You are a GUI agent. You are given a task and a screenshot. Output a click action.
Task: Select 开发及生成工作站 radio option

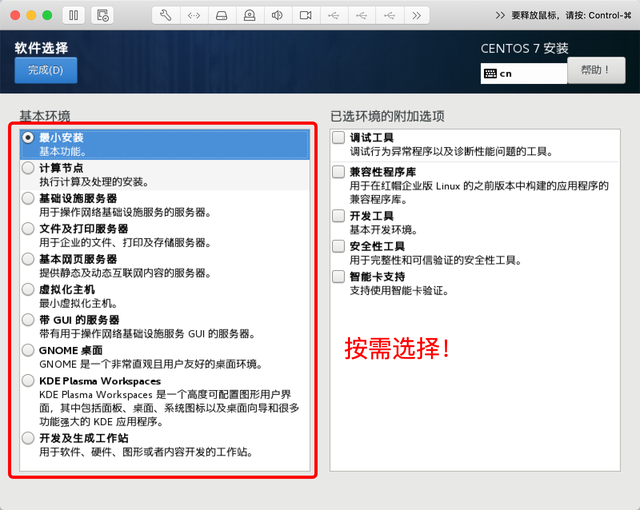click(28, 438)
